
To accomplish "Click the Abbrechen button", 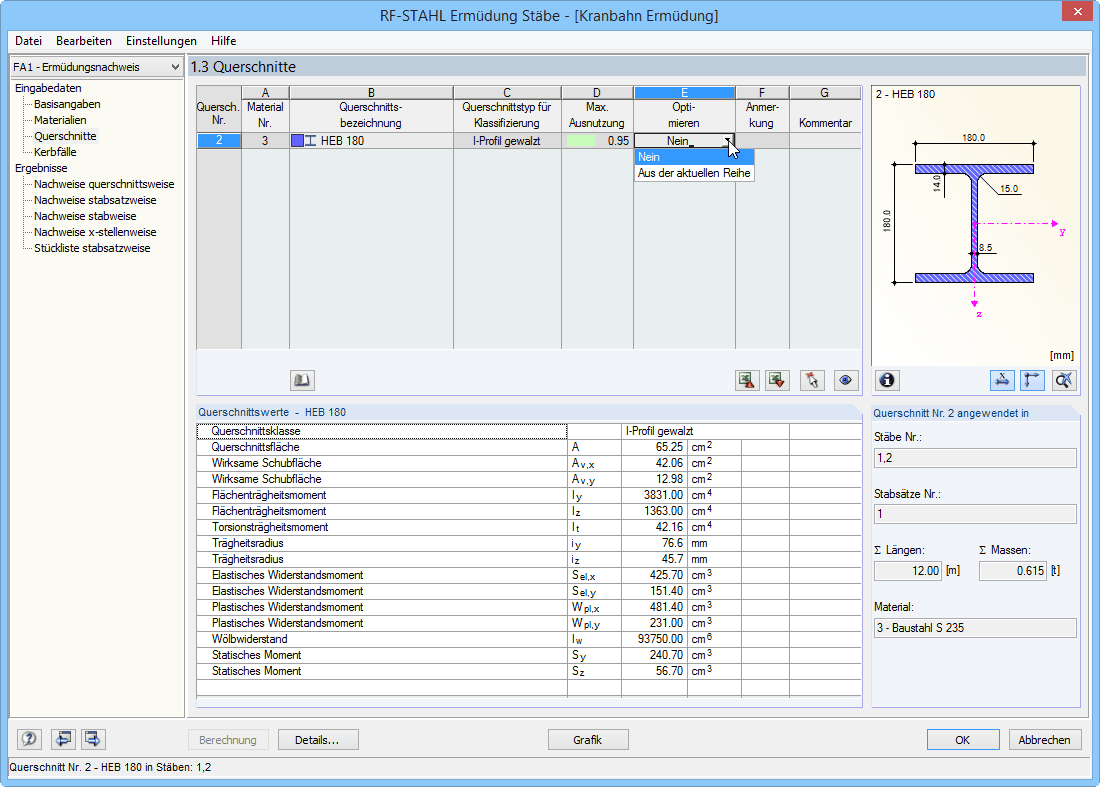I will pyautogui.click(x=1045, y=740).
